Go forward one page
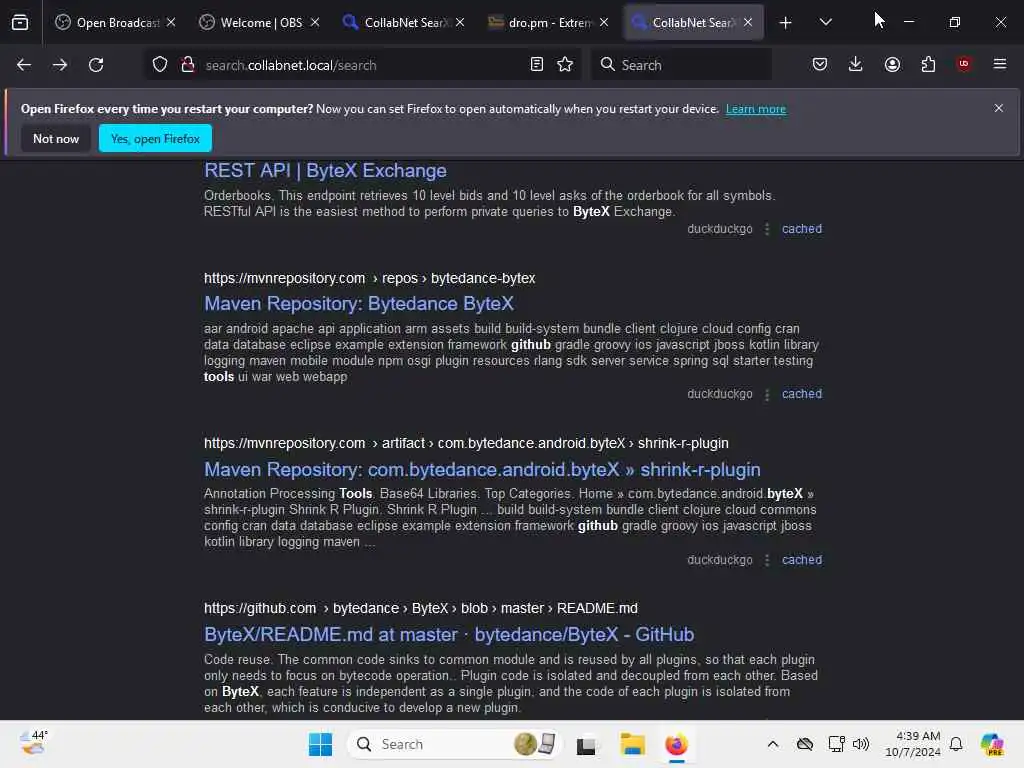 coord(59,65)
